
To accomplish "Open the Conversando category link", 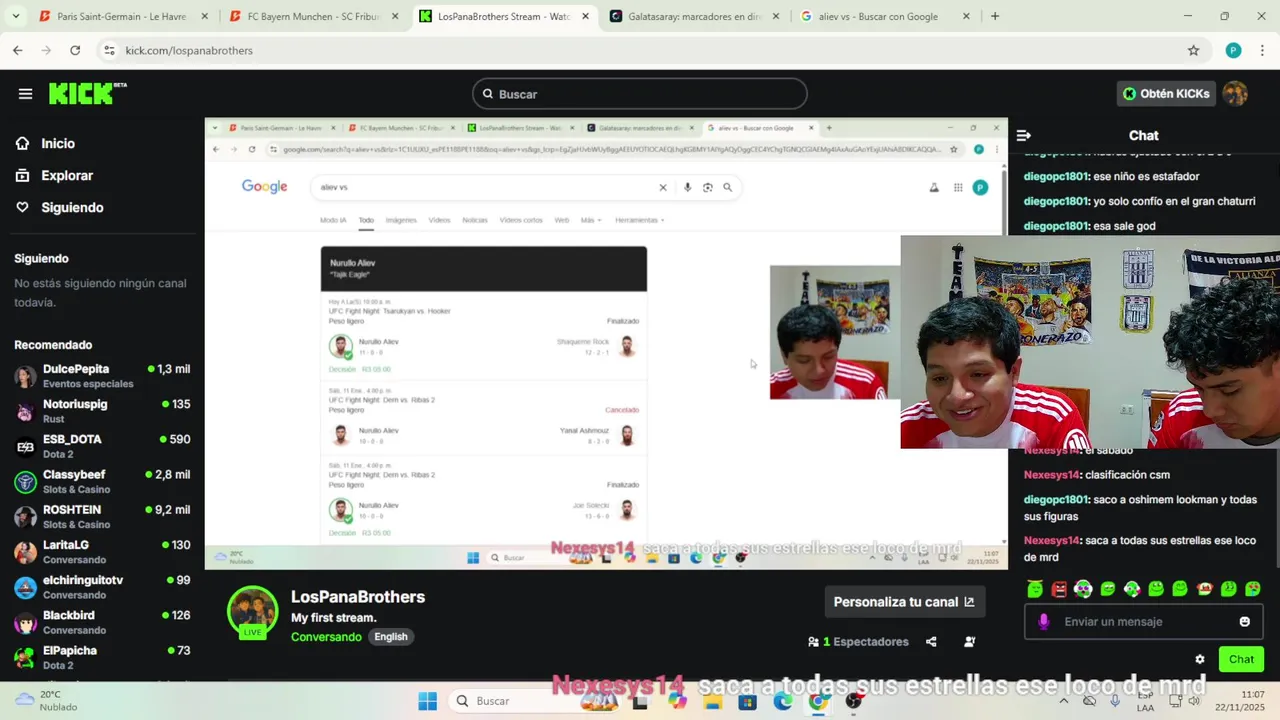I will (x=326, y=637).
